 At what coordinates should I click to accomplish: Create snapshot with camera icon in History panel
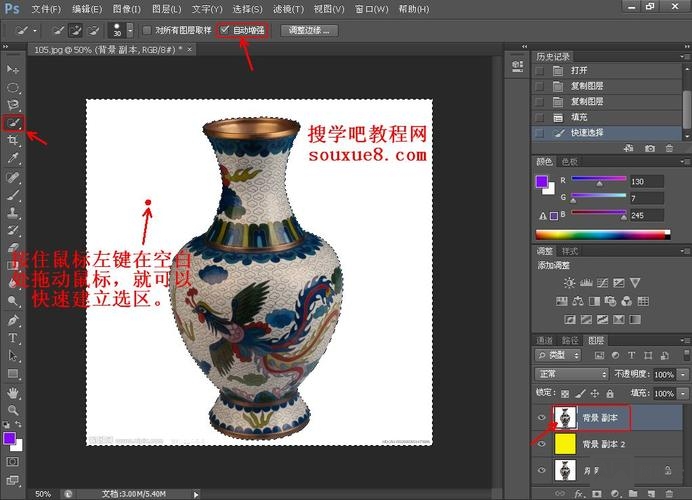(650, 148)
